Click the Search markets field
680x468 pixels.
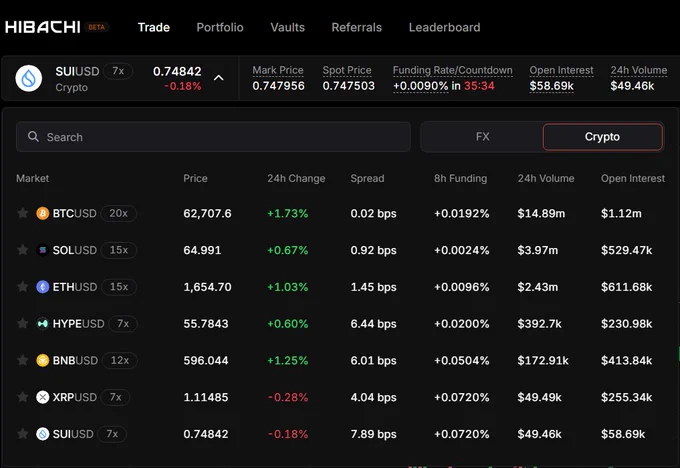[x=213, y=137]
